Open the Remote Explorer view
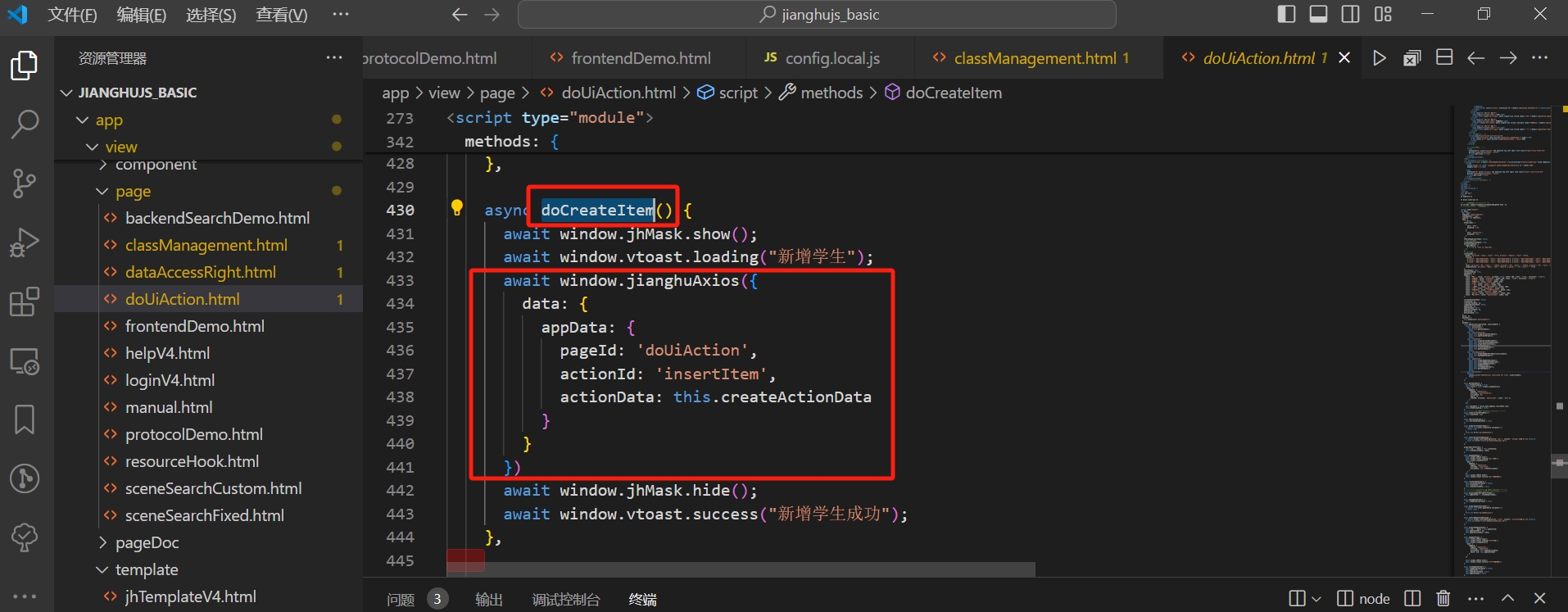The height and width of the screenshot is (612, 1568). pyautogui.click(x=25, y=360)
